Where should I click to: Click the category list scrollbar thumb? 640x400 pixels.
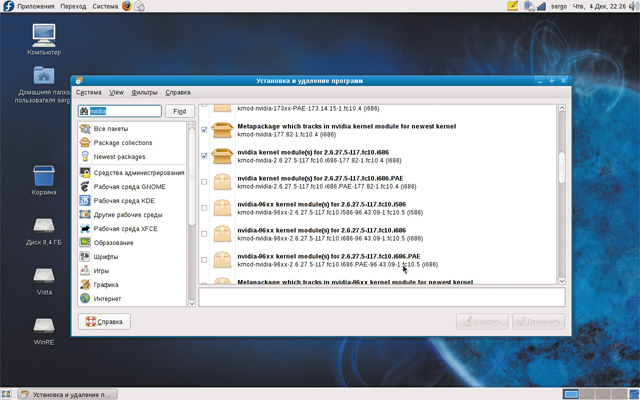click(x=191, y=177)
